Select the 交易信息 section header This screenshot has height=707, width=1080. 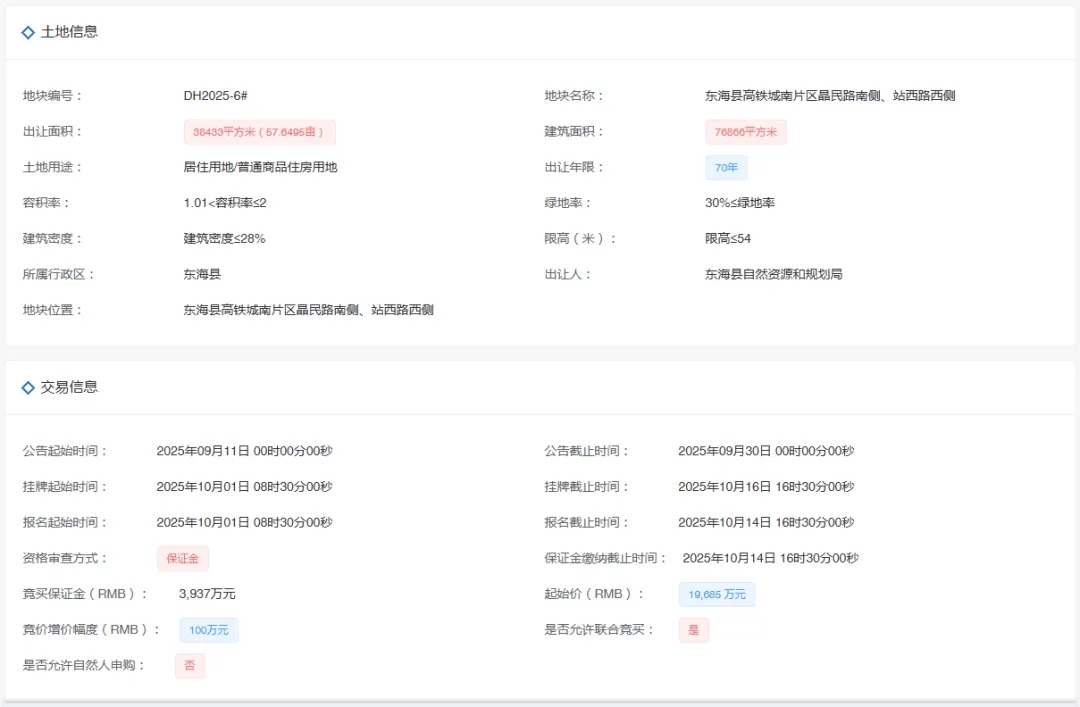(69, 387)
